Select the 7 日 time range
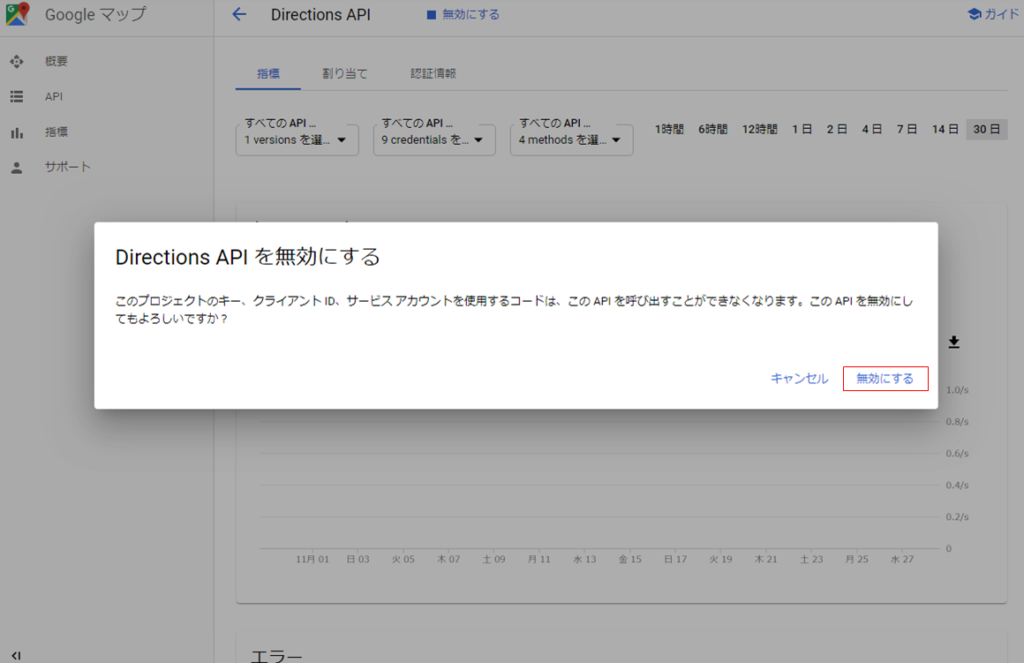1024x663 pixels. (906, 129)
